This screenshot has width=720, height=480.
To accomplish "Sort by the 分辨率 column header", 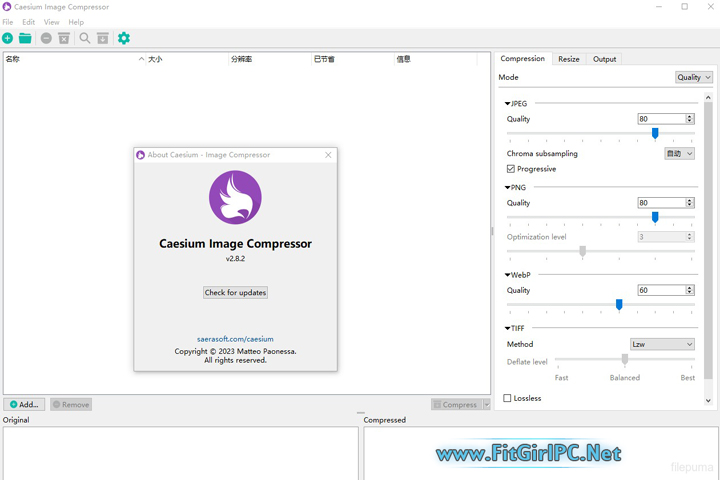I will (x=270, y=59).
